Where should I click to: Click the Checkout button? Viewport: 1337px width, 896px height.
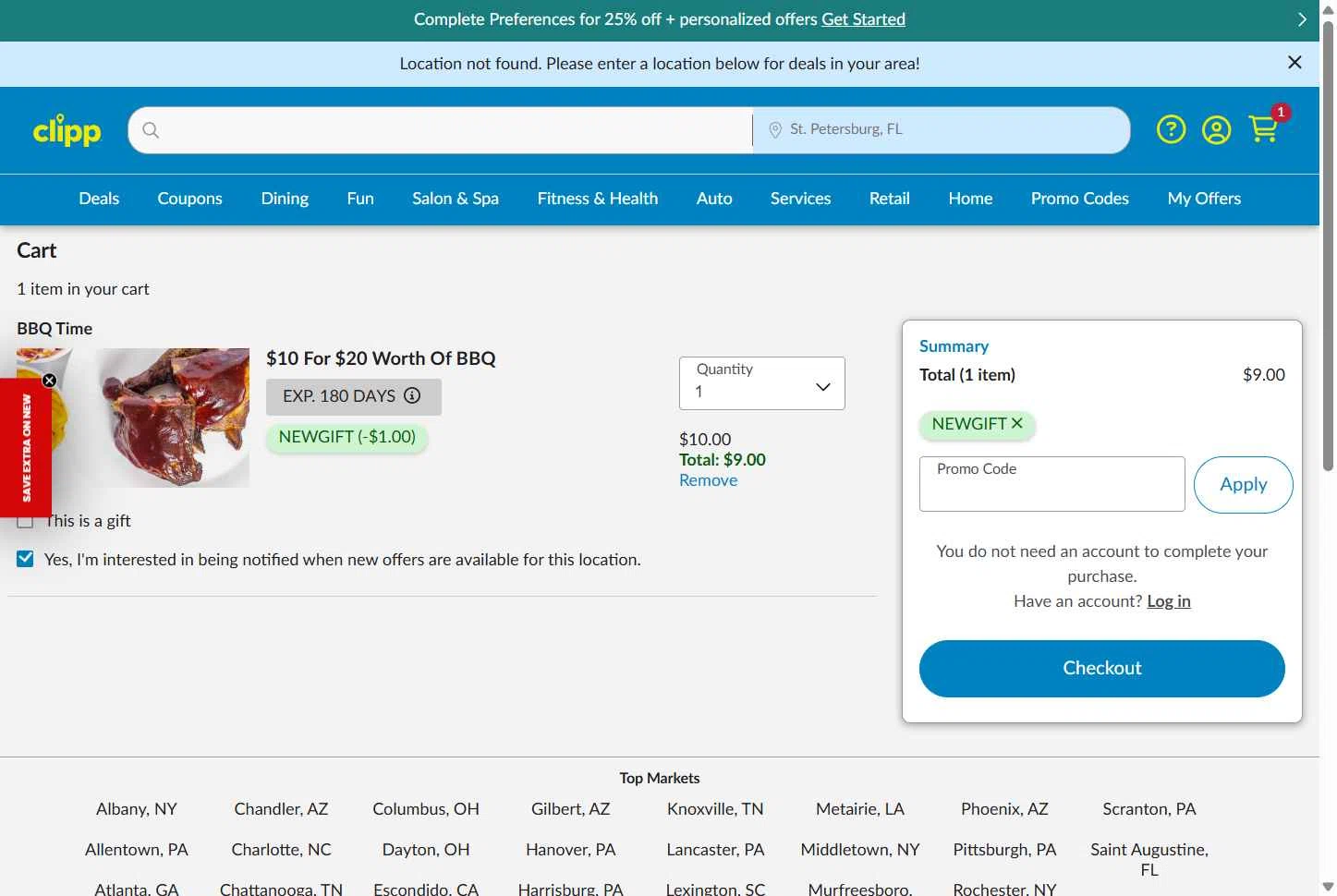coord(1102,669)
